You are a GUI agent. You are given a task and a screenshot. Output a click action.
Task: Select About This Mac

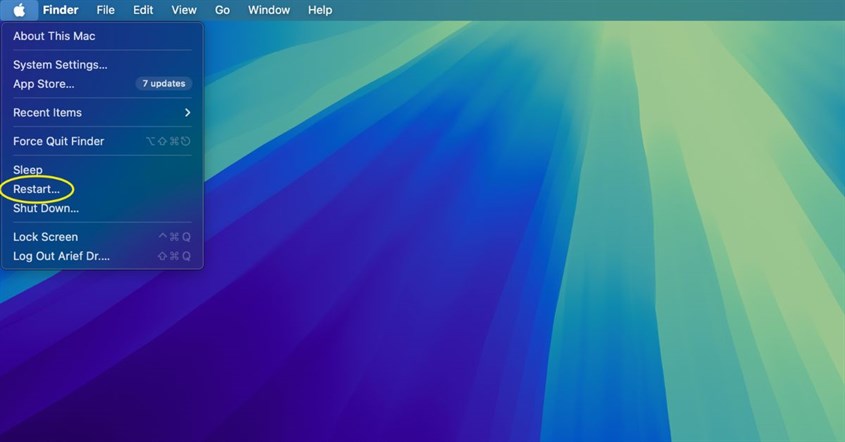pyautogui.click(x=54, y=36)
